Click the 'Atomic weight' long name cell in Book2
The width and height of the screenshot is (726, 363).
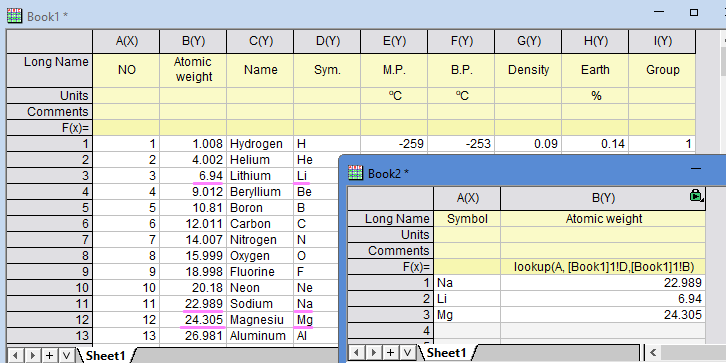tap(603, 219)
